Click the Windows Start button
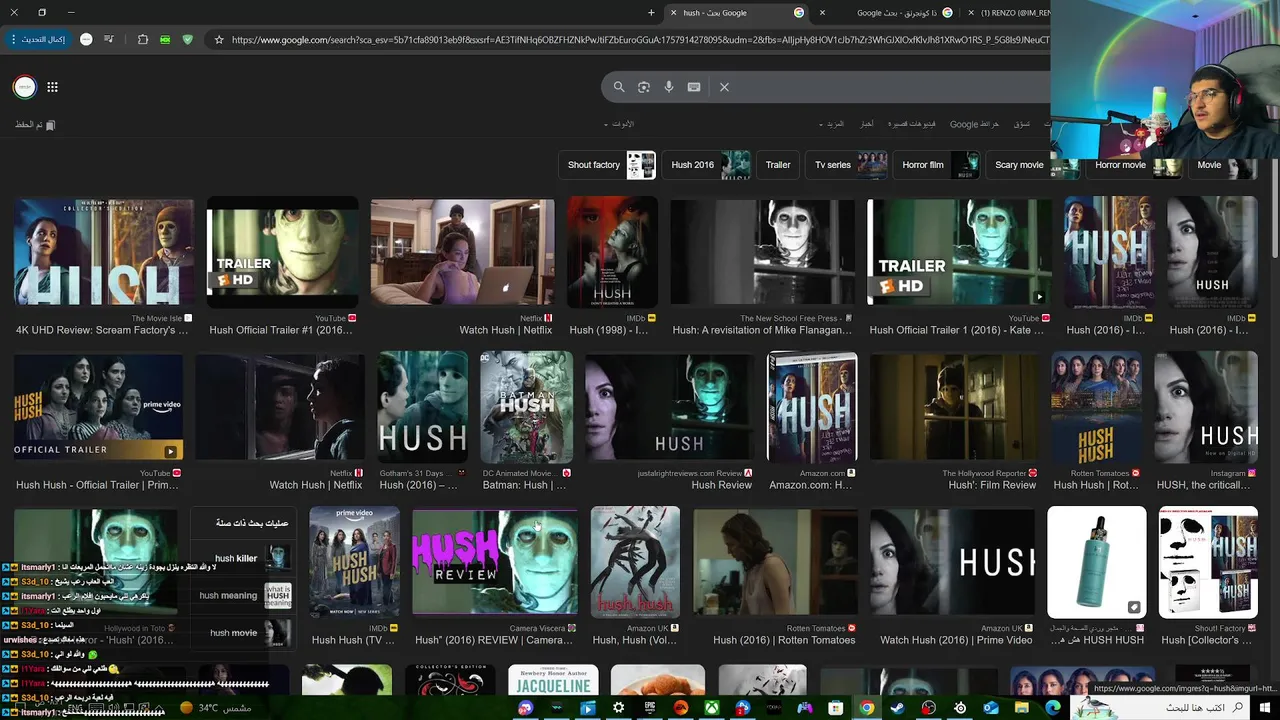 click(1266, 708)
